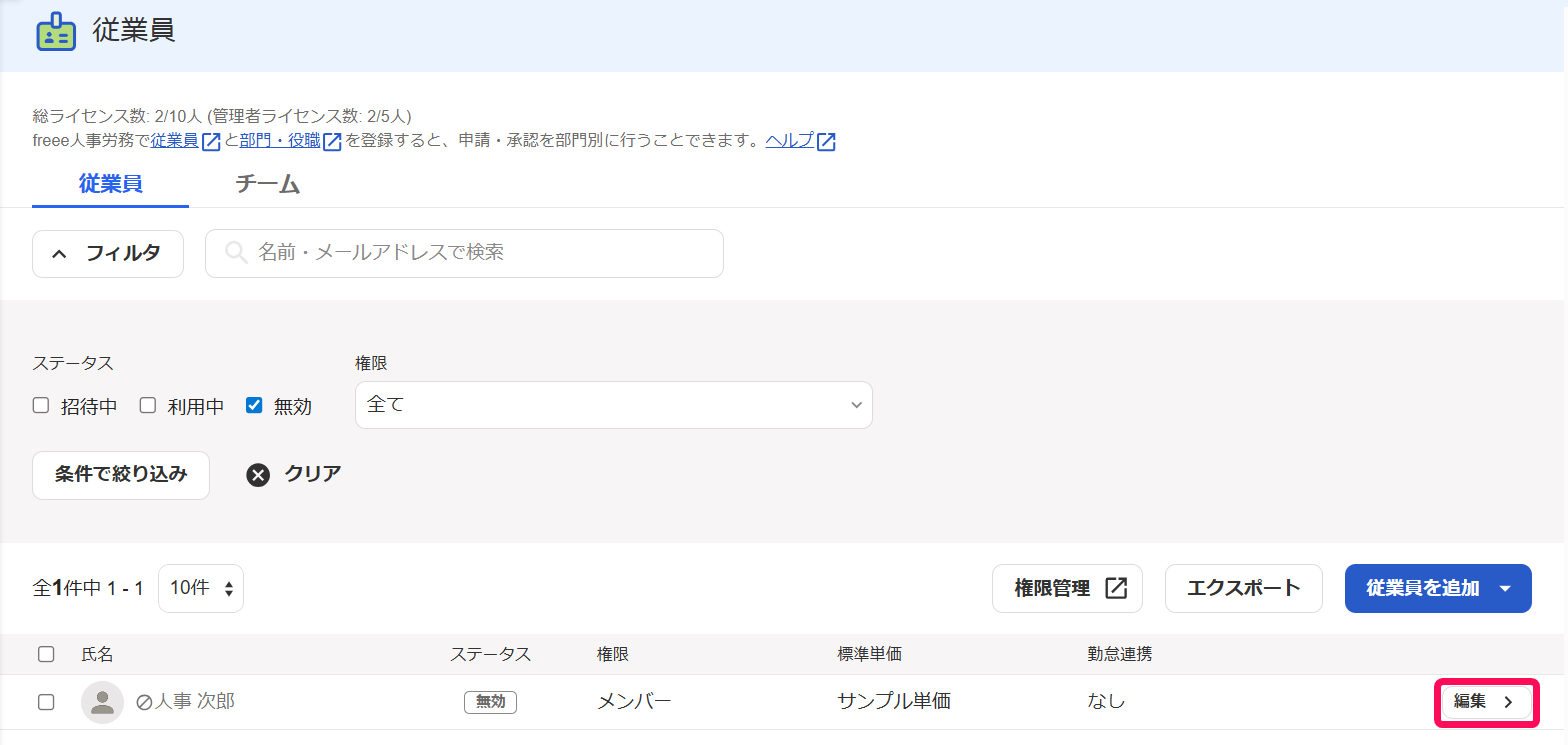Click the クリア button with the x icon
The image size is (1568, 745).
click(294, 475)
